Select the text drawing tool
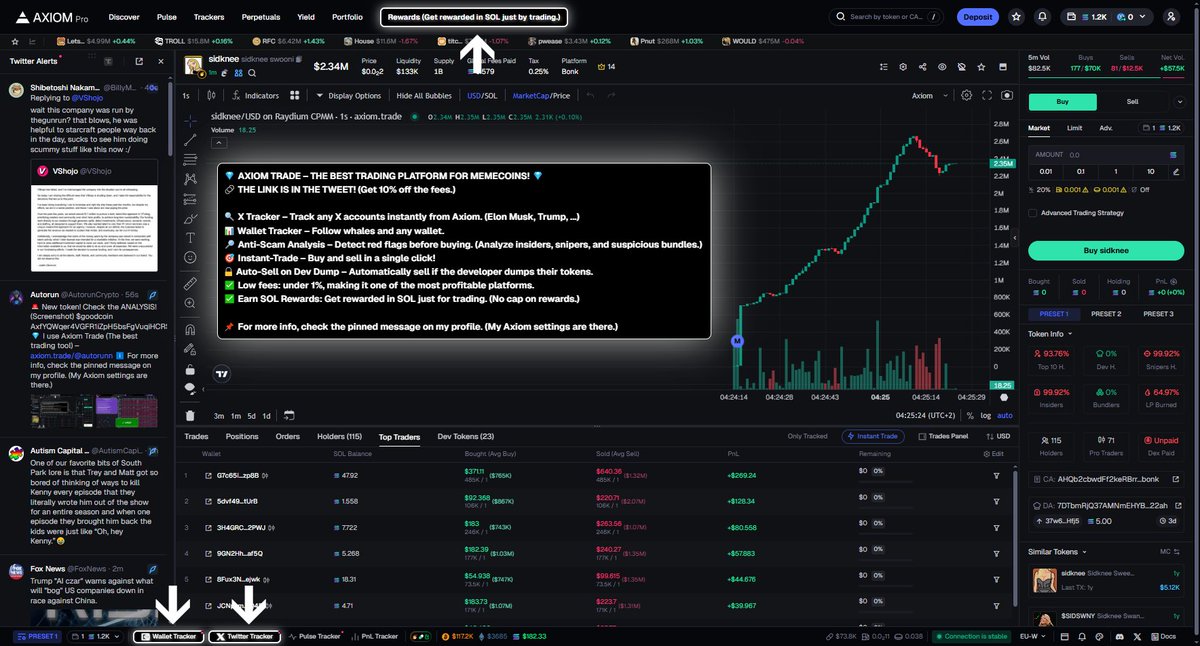The height and width of the screenshot is (646, 1200). pyautogui.click(x=190, y=238)
